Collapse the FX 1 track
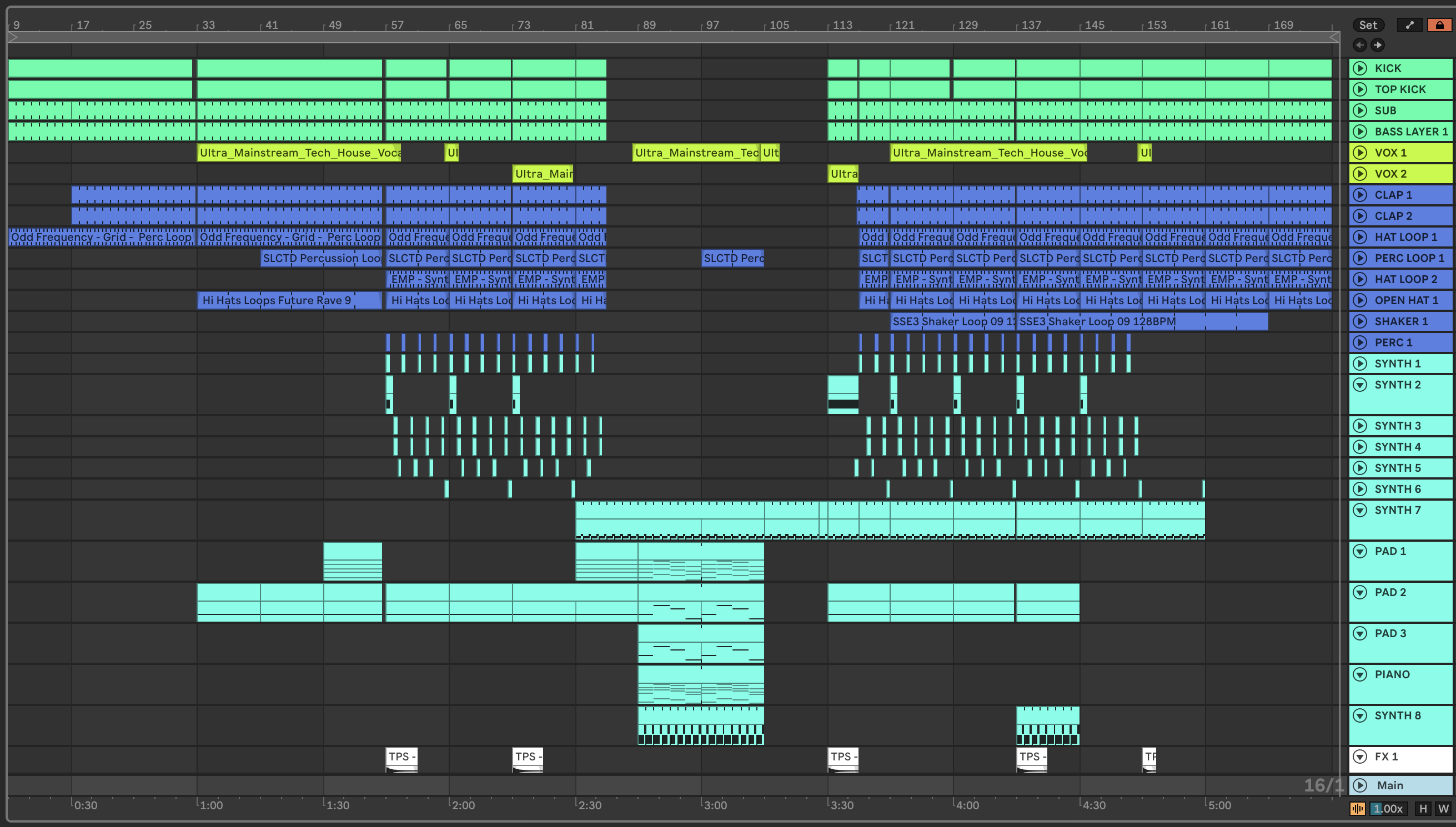The height and width of the screenshot is (827, 1456). (x=1360, y=757)
